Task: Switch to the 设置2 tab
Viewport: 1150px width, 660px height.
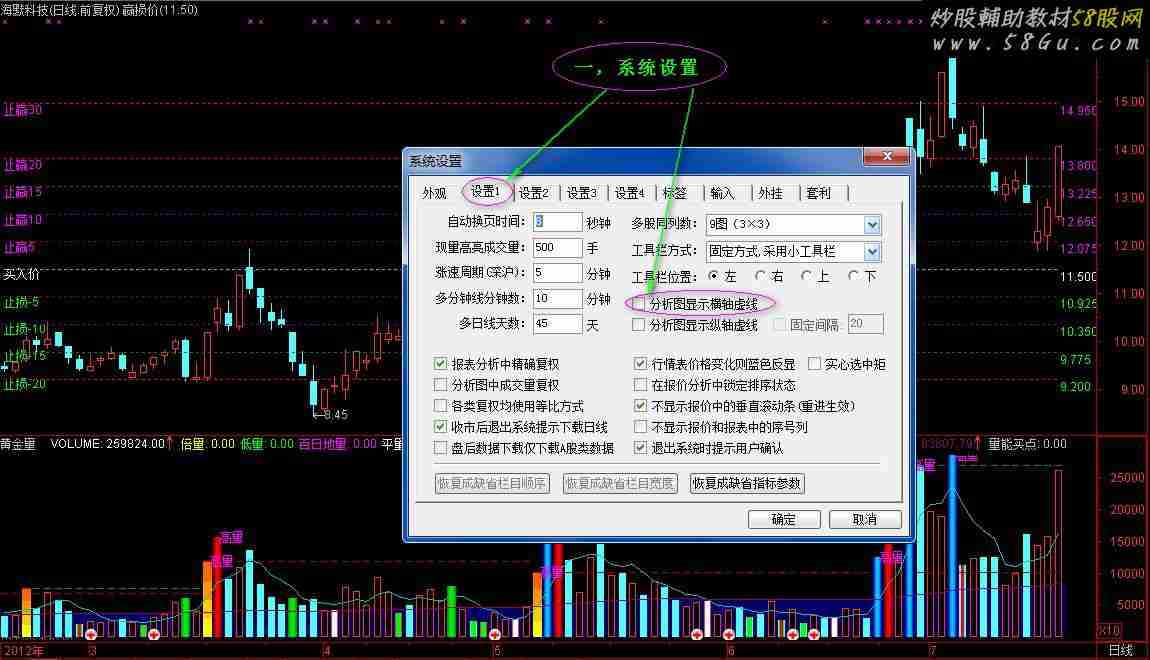Action: coord(533,193)
